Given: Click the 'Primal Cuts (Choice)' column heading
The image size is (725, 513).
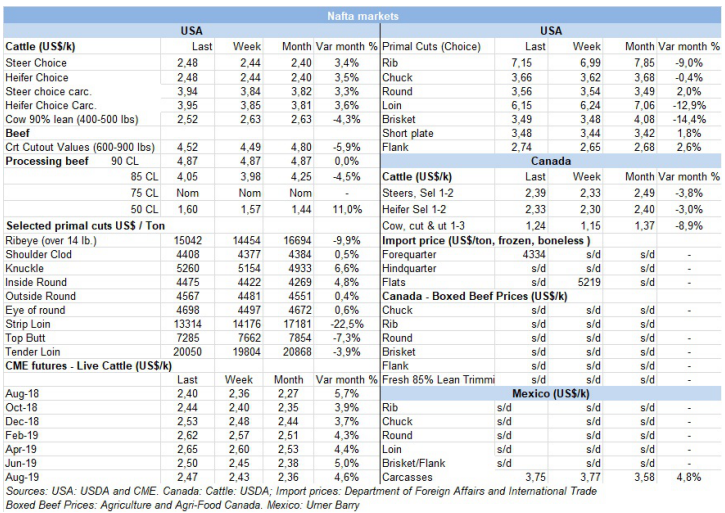Looking at the screenshot, I should tap(432, 47).
